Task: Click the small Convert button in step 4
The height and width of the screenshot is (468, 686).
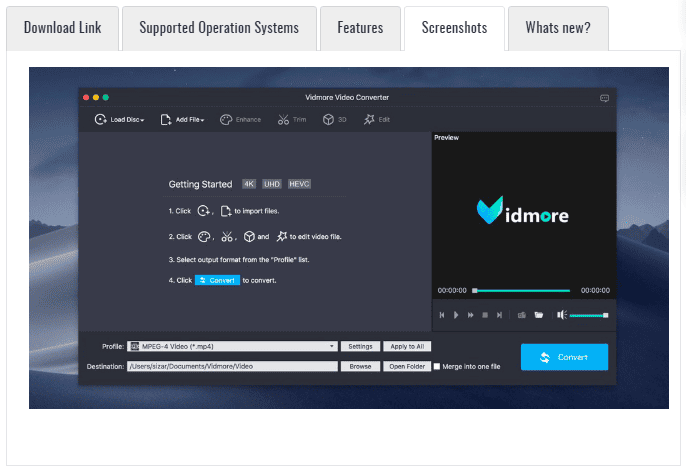Action: 217,280
